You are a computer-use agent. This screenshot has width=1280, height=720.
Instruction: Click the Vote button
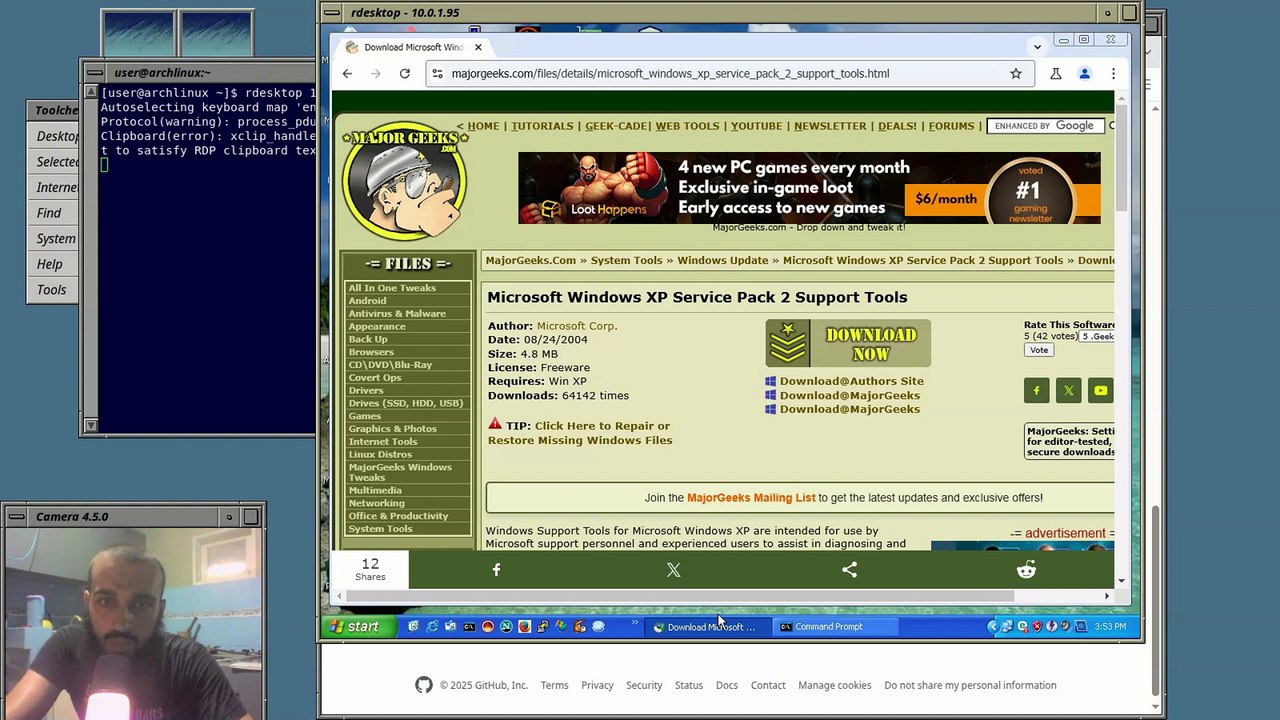[1039, 350]
